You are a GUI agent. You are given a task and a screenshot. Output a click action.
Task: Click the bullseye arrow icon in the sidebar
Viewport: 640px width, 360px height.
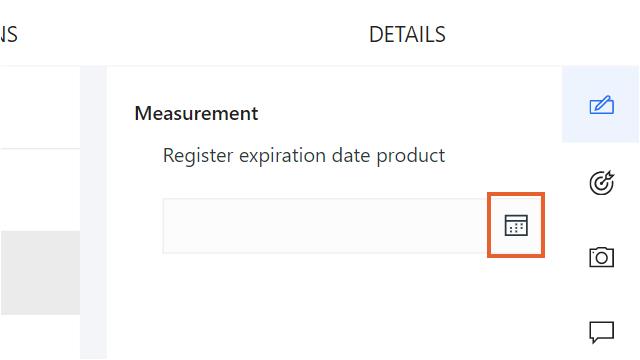coord(601,182)
